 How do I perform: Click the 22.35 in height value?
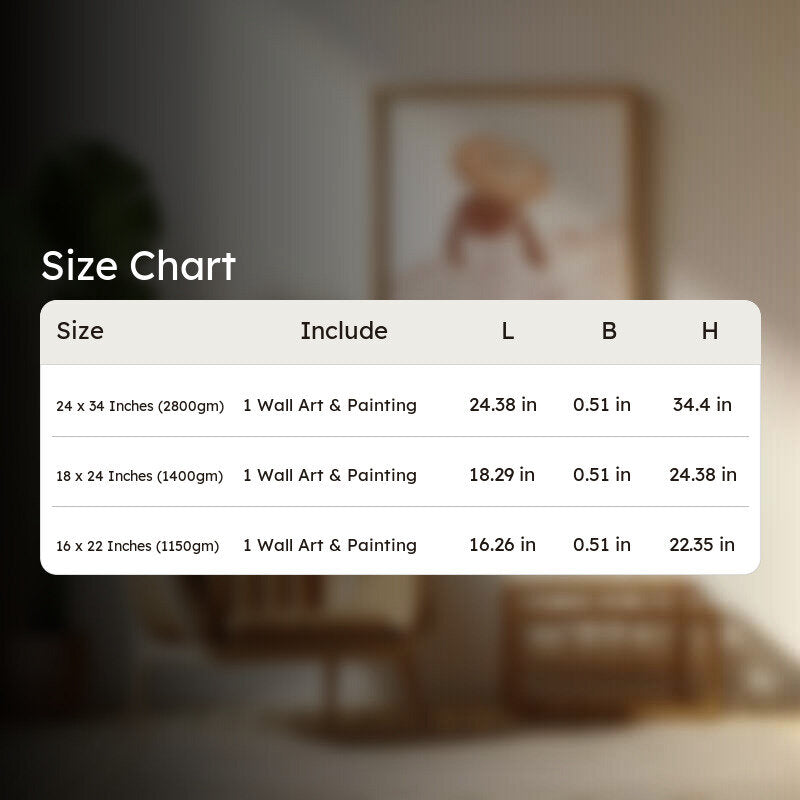coord(702,544)
